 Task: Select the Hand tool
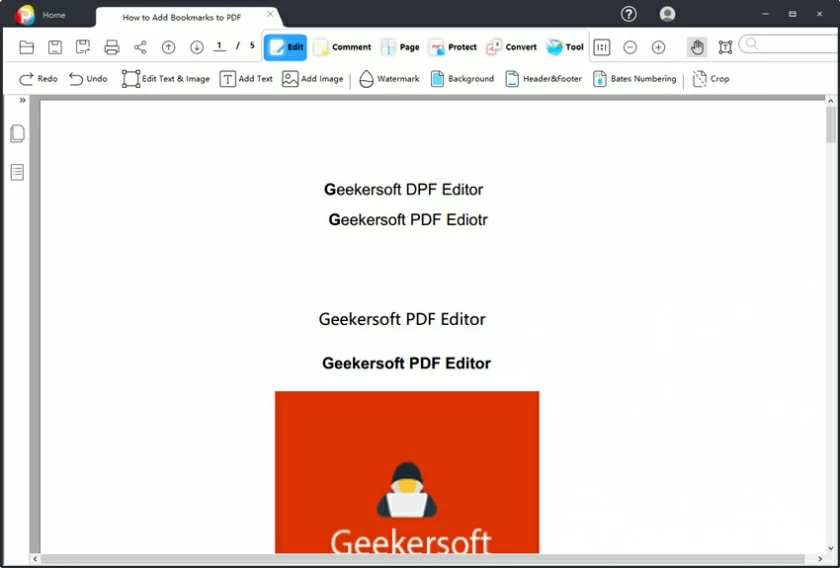tap(696, 47)
